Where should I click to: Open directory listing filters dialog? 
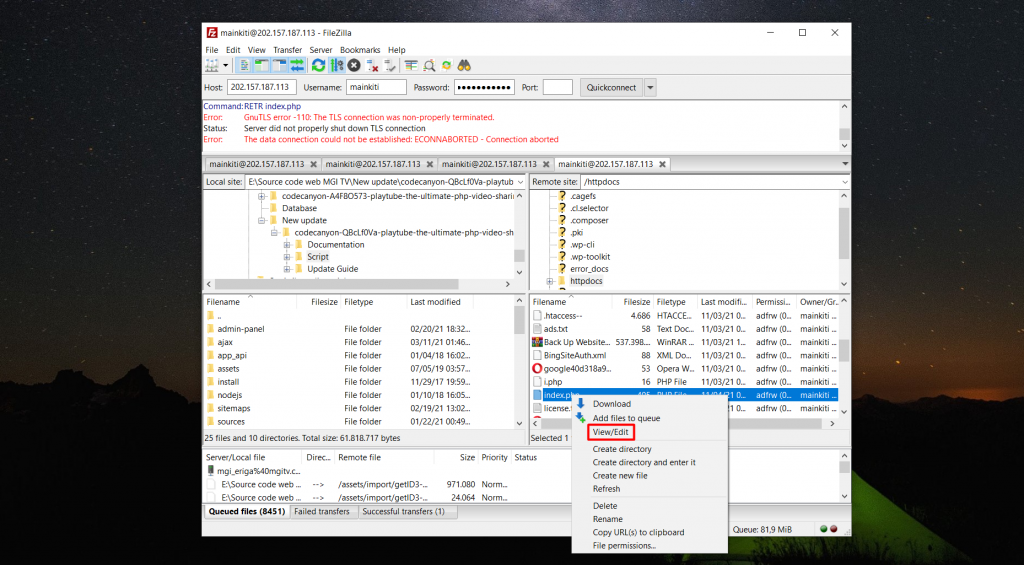(x=411, y=65)
